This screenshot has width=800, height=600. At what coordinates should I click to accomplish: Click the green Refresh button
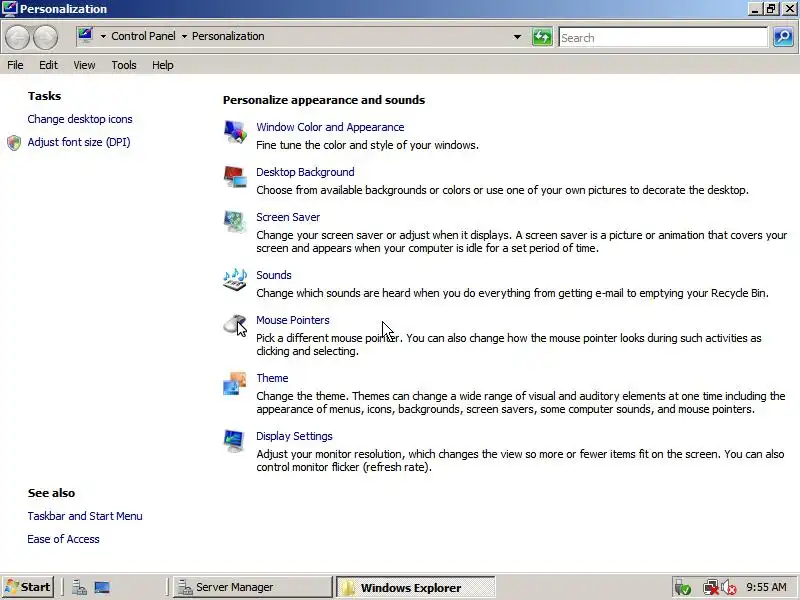[542, 37]
